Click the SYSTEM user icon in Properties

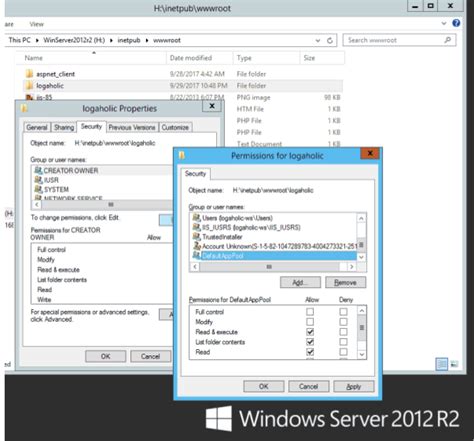(x=38, y=189)
